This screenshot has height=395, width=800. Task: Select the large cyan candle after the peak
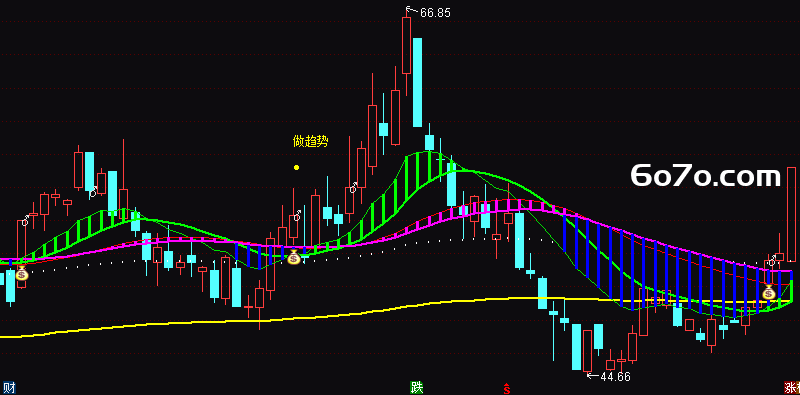pyautogui.click(x=417, y=82)
